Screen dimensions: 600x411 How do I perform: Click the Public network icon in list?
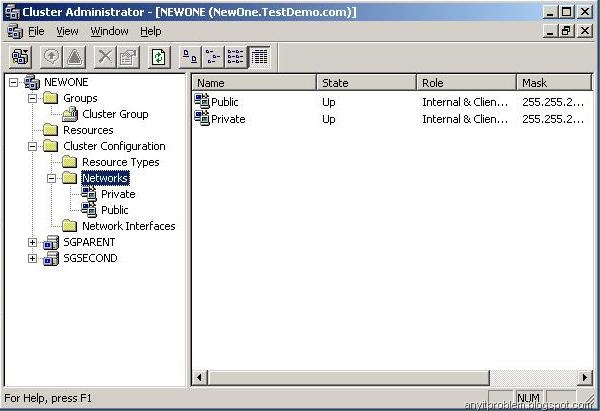[202, 101]
